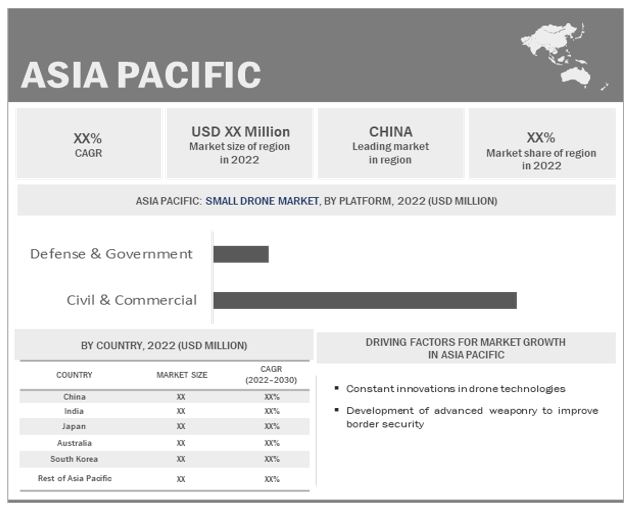Select the South Korea table row
The width and height of the screenshot is (636, 512).
[164, 459]
